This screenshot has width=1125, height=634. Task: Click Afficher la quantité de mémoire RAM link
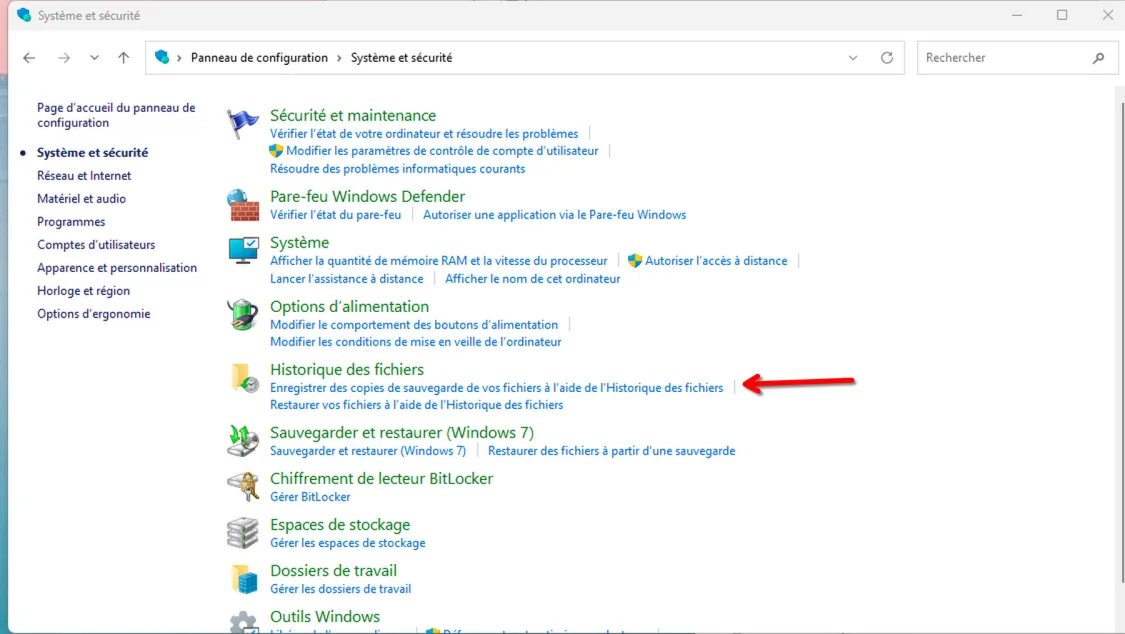(x=438, y=260)
